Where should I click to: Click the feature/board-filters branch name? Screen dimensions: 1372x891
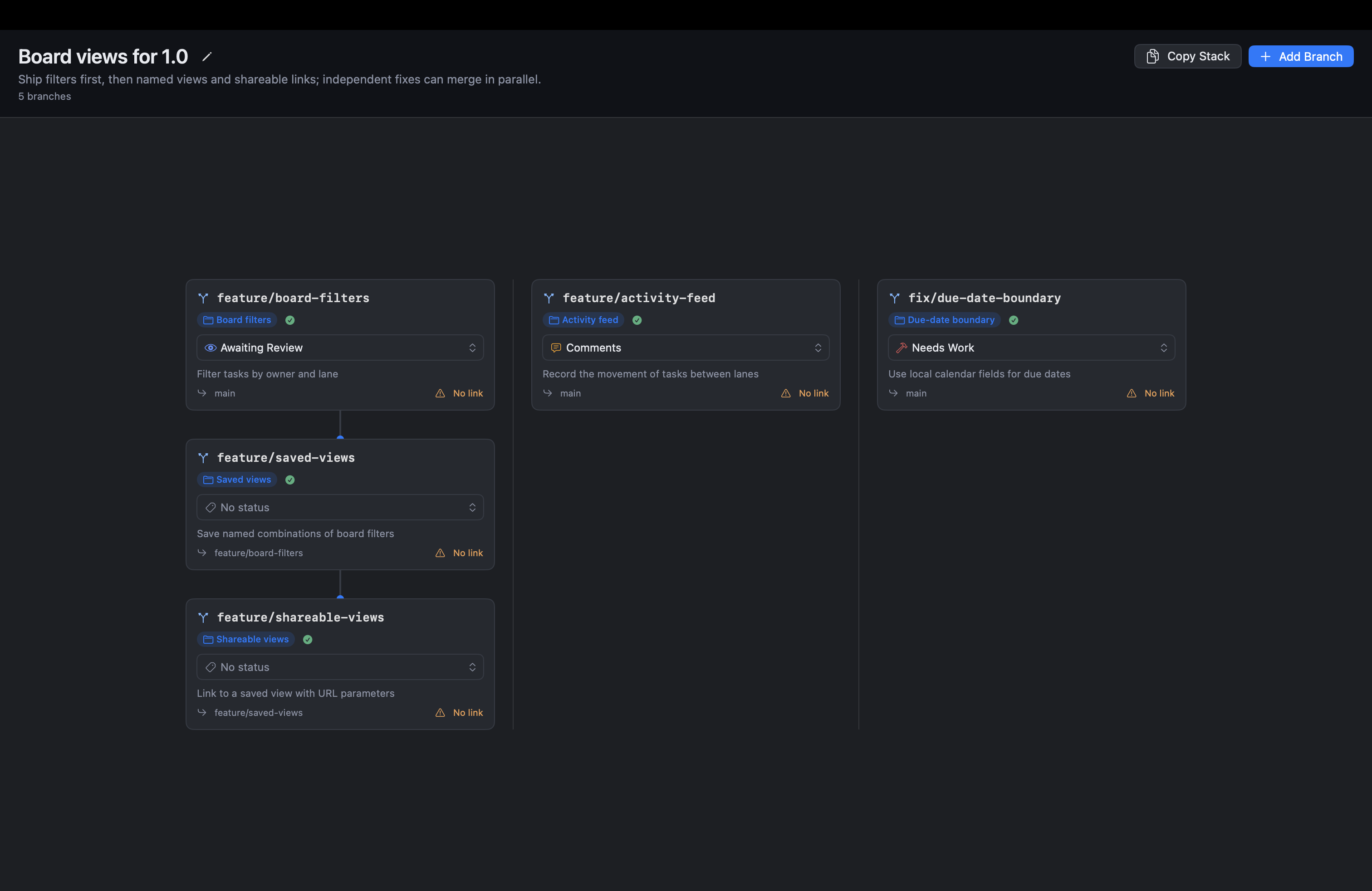click(x=294, y=298)
